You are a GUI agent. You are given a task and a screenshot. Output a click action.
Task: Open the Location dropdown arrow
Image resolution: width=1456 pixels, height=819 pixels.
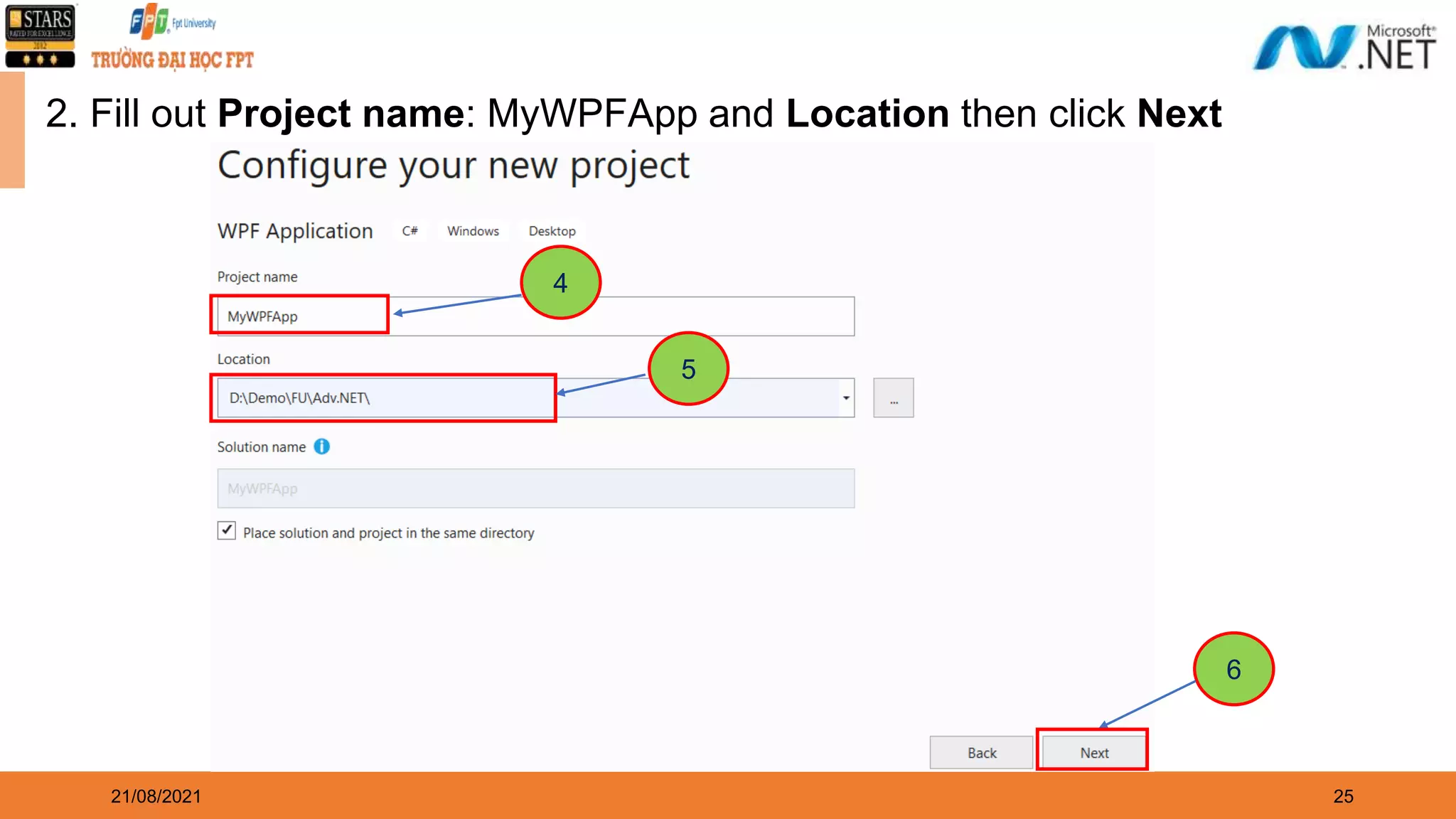[x=846, y=398]
